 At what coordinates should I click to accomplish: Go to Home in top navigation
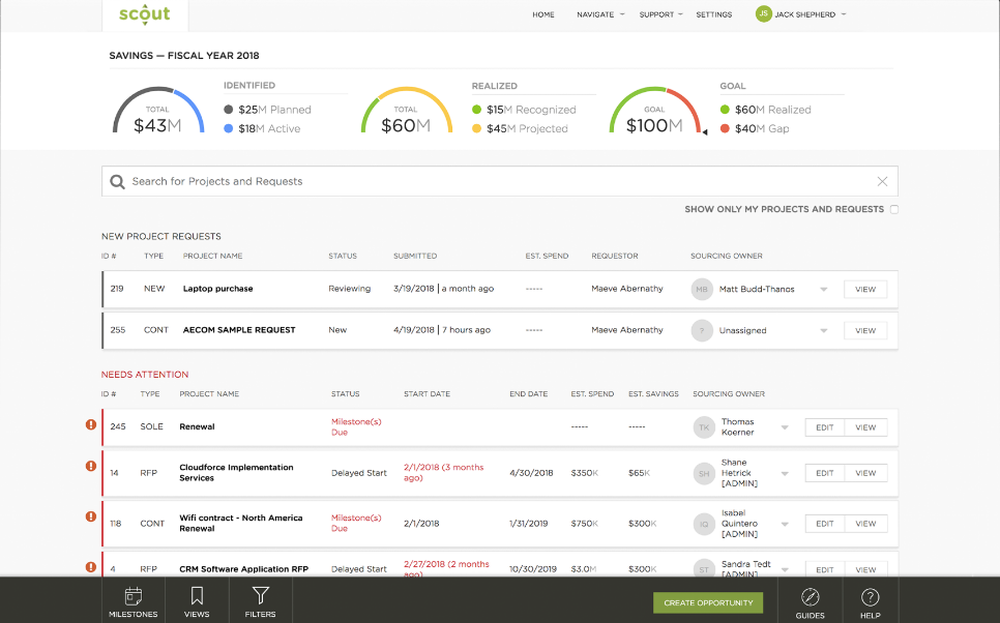(x=543, y=15)
